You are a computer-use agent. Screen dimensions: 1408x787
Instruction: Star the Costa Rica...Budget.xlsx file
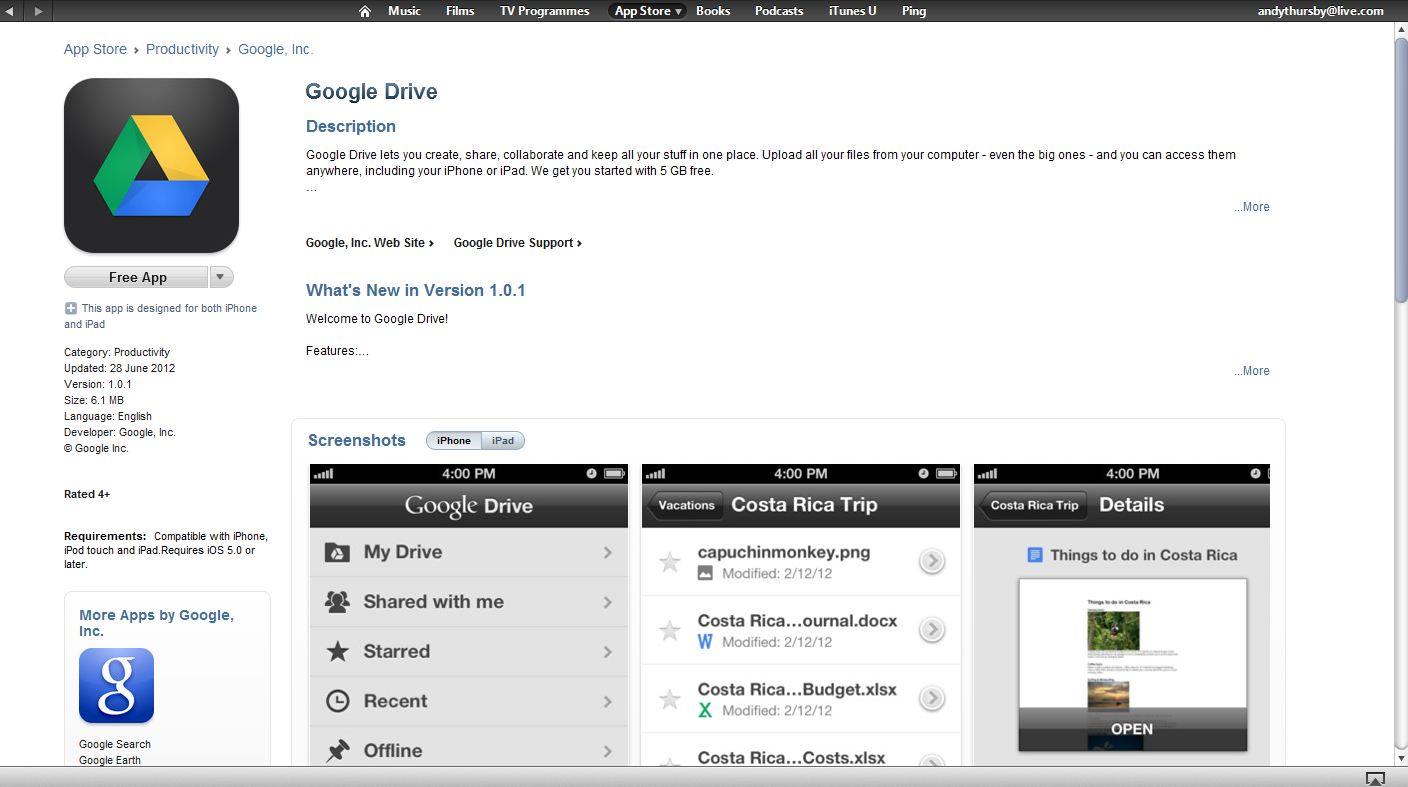point(669,699)
